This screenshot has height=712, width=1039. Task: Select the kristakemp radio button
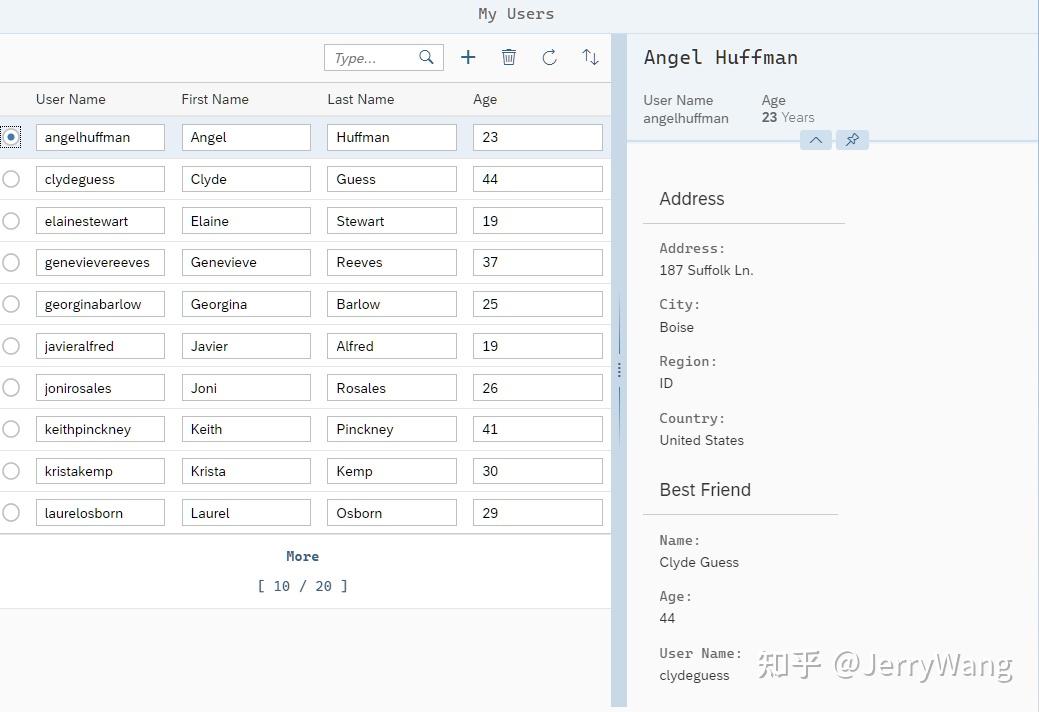click(x=11, y=471)
